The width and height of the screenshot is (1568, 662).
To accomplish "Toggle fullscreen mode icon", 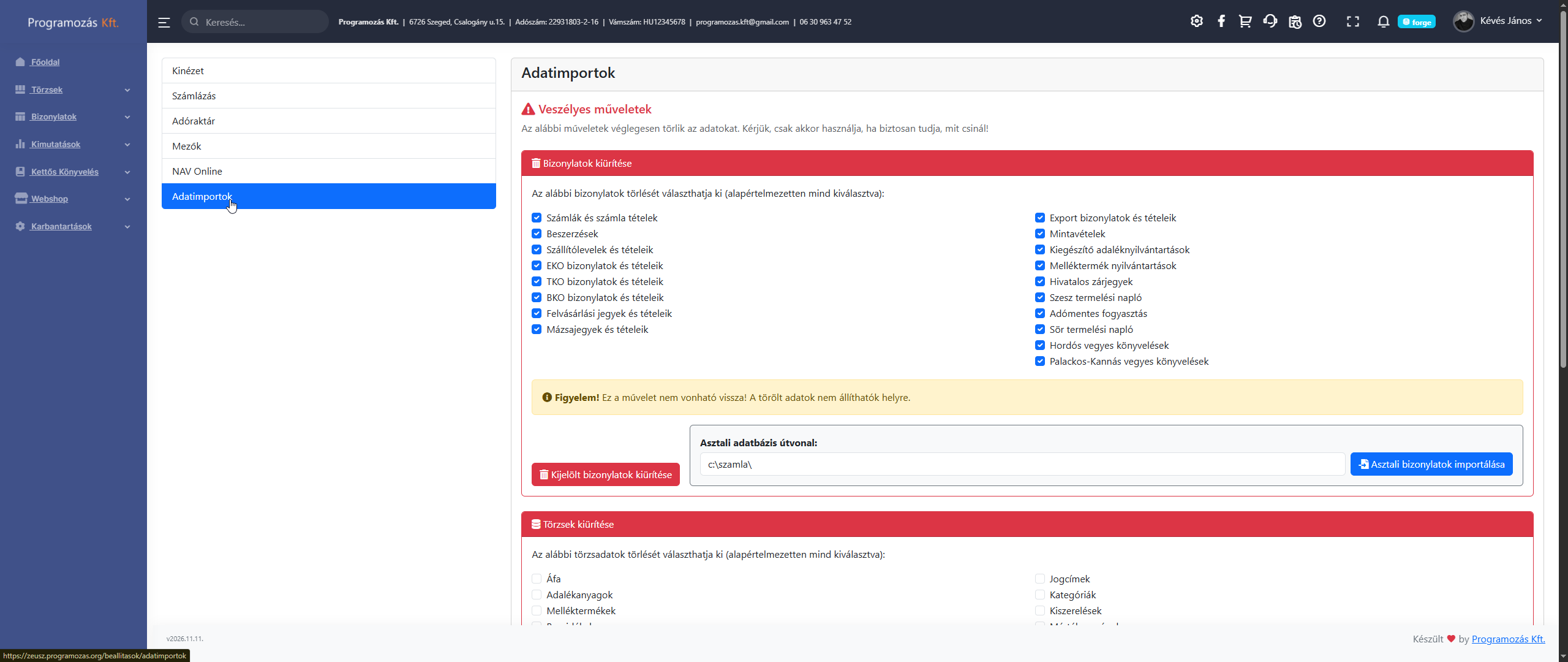I will tap(1352, 22).
